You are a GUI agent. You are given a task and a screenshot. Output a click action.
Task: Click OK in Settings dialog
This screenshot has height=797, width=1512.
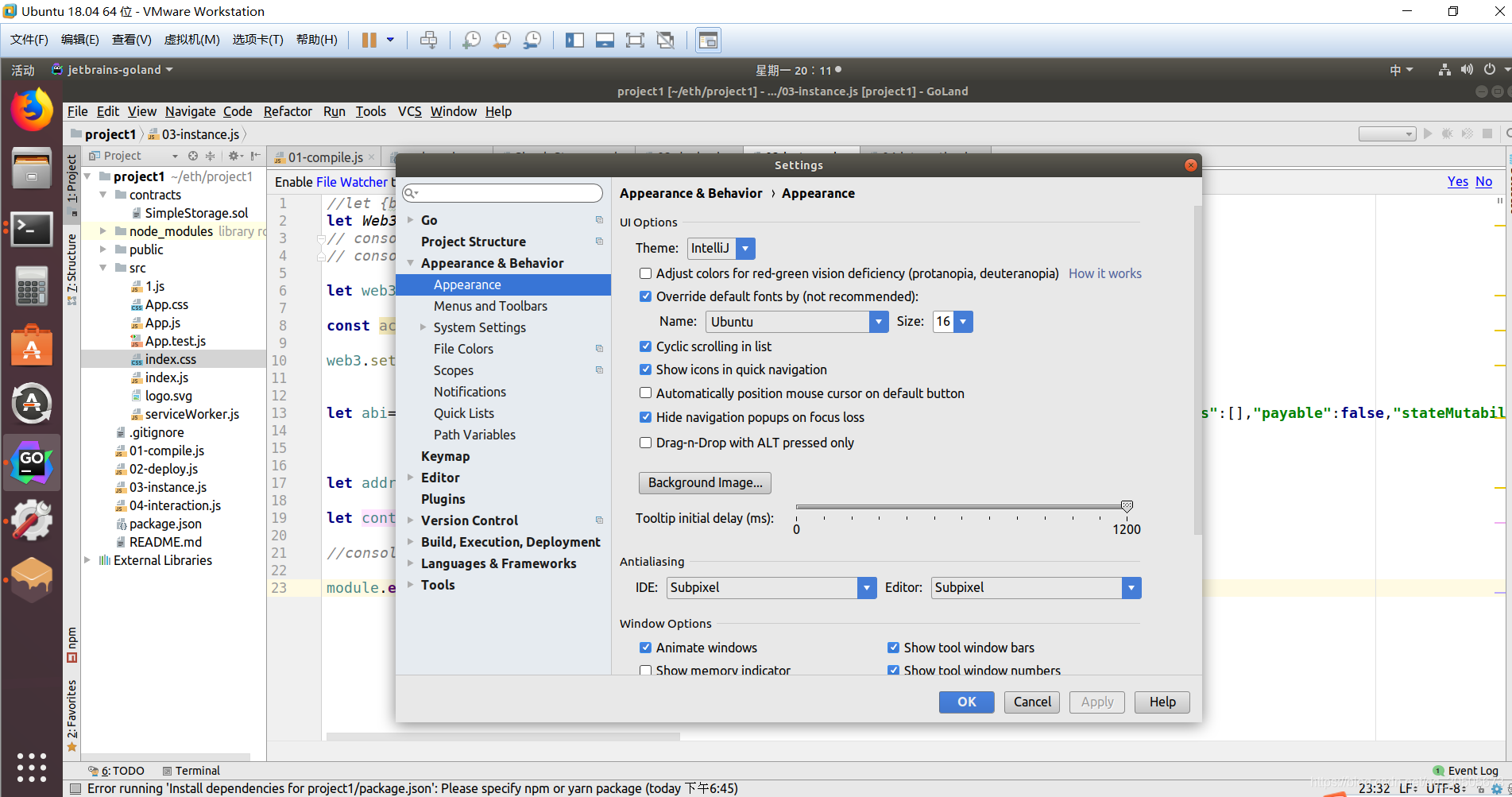click(x=966, y=702)
